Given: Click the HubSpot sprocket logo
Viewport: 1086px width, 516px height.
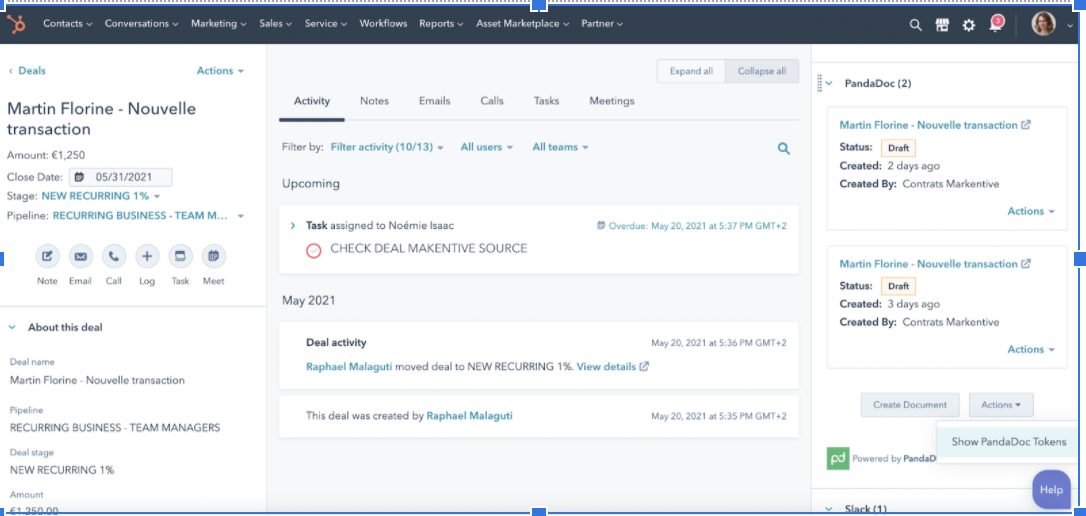Looking at the screenshot, I should pos(17,24).
